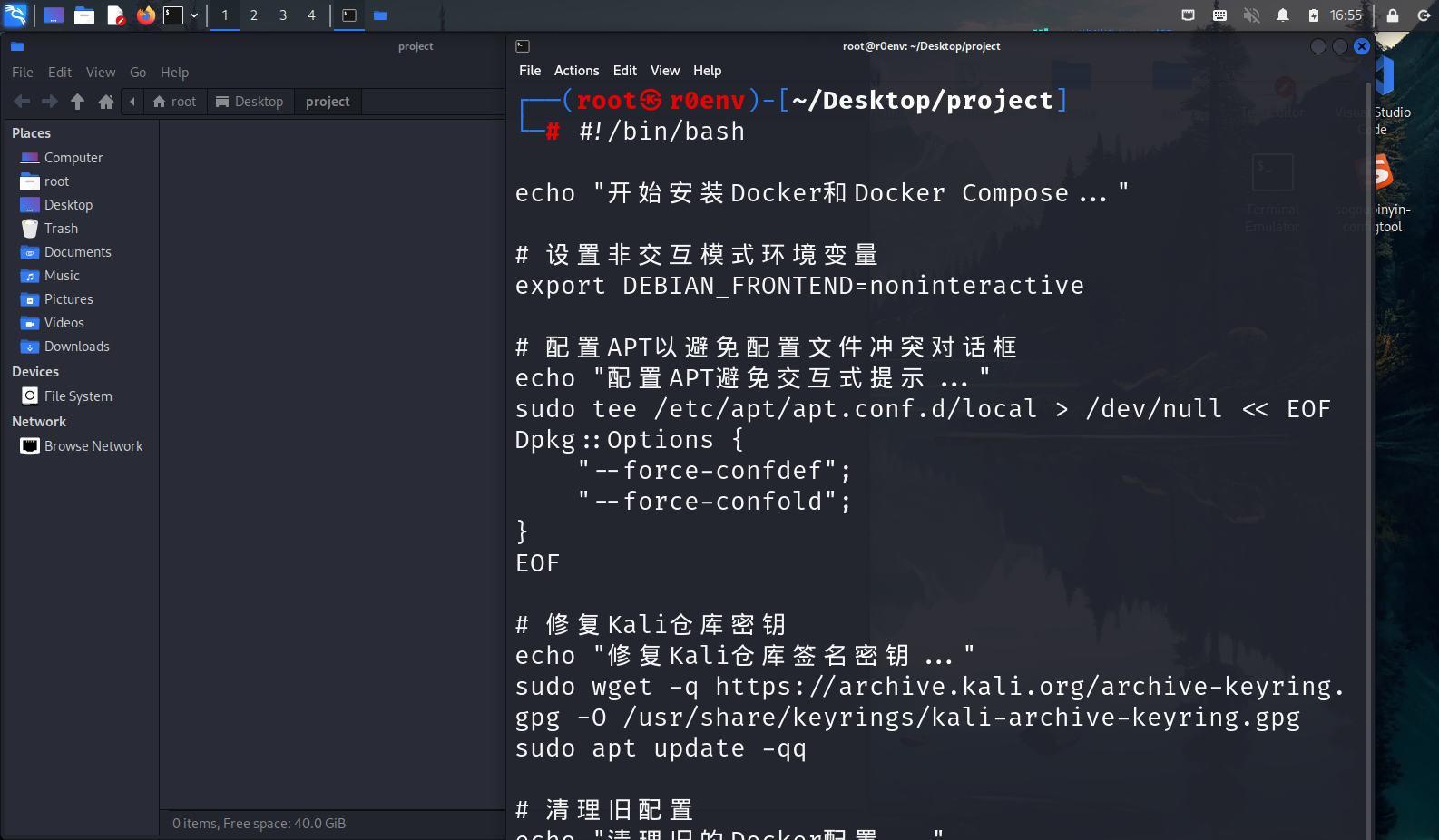Open Help menu in file manager
Image resolution: width=1439 pixels, height=840 pixels.
point(175,73)
